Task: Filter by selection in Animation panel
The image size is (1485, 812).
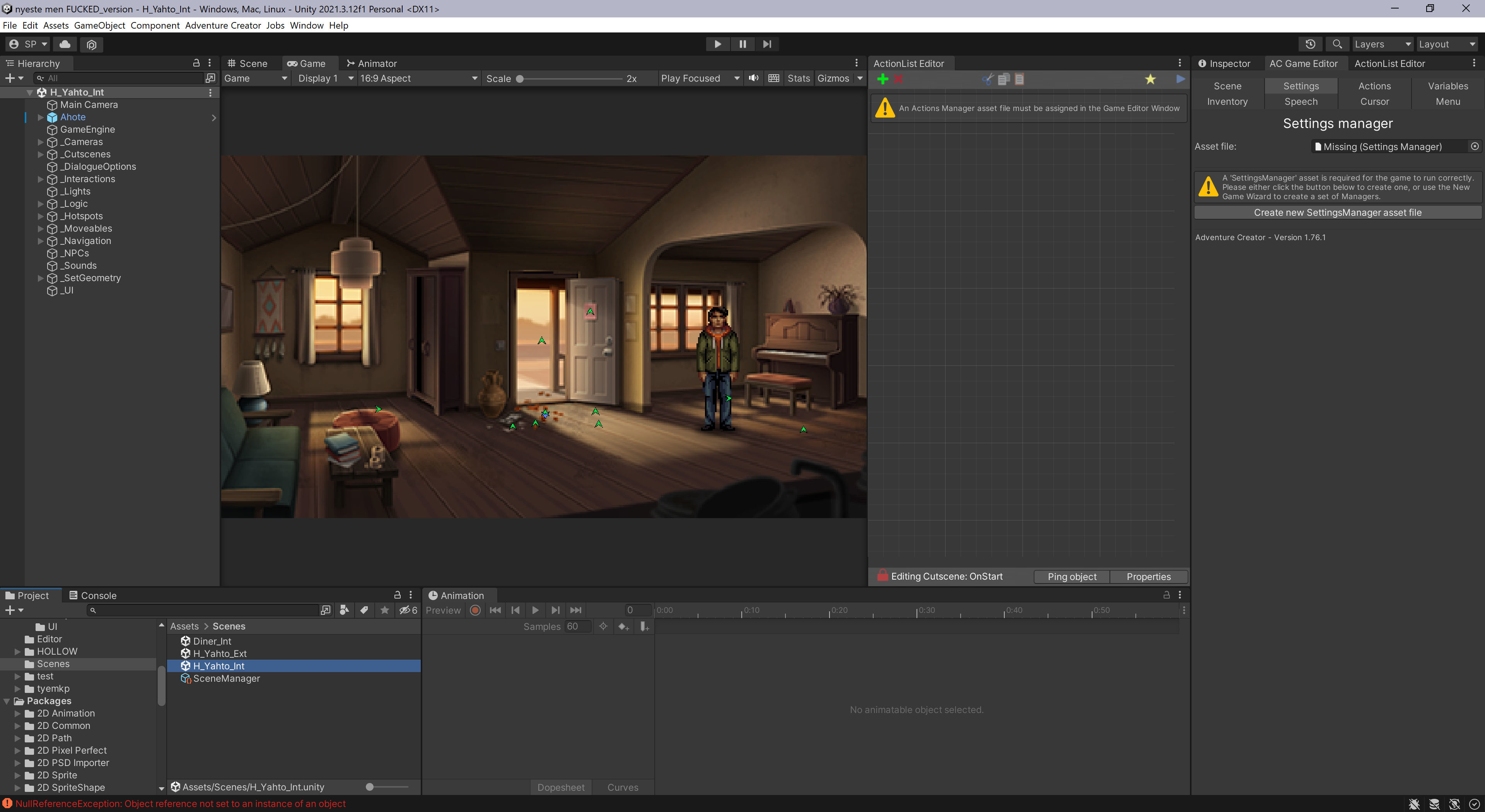Action: coord(603,626)
